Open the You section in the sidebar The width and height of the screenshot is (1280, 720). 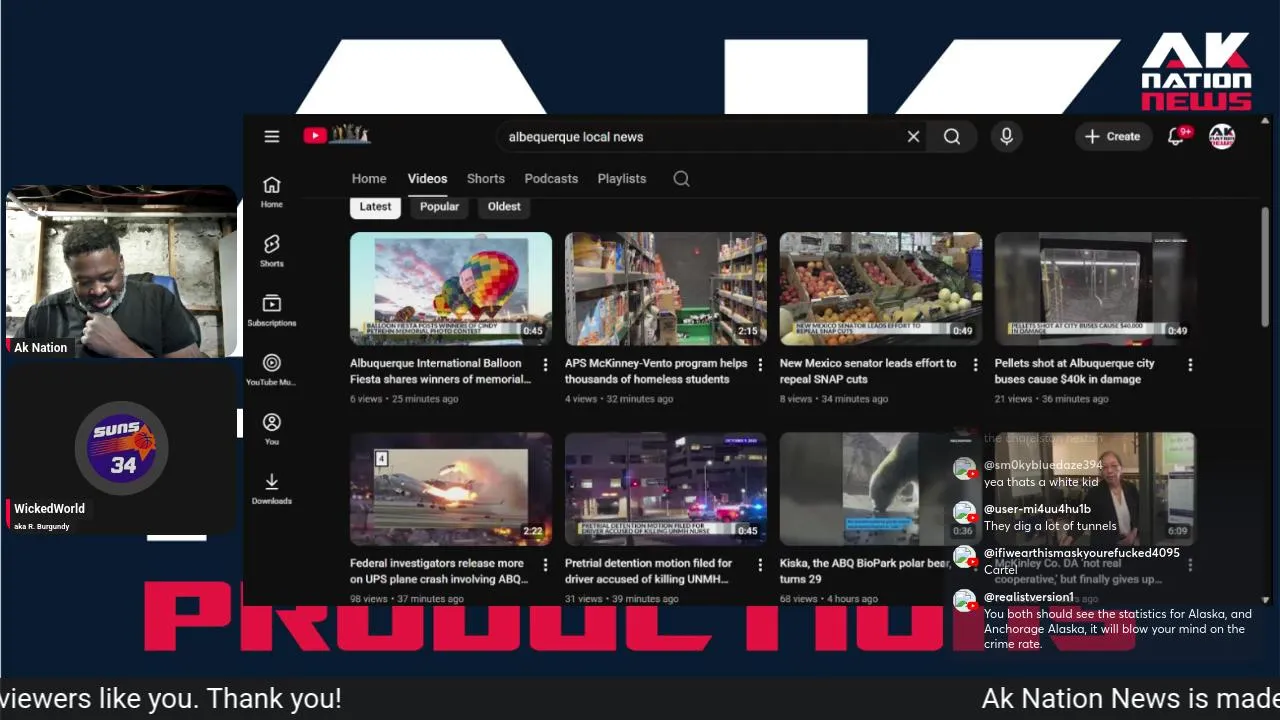coord(272,429)
